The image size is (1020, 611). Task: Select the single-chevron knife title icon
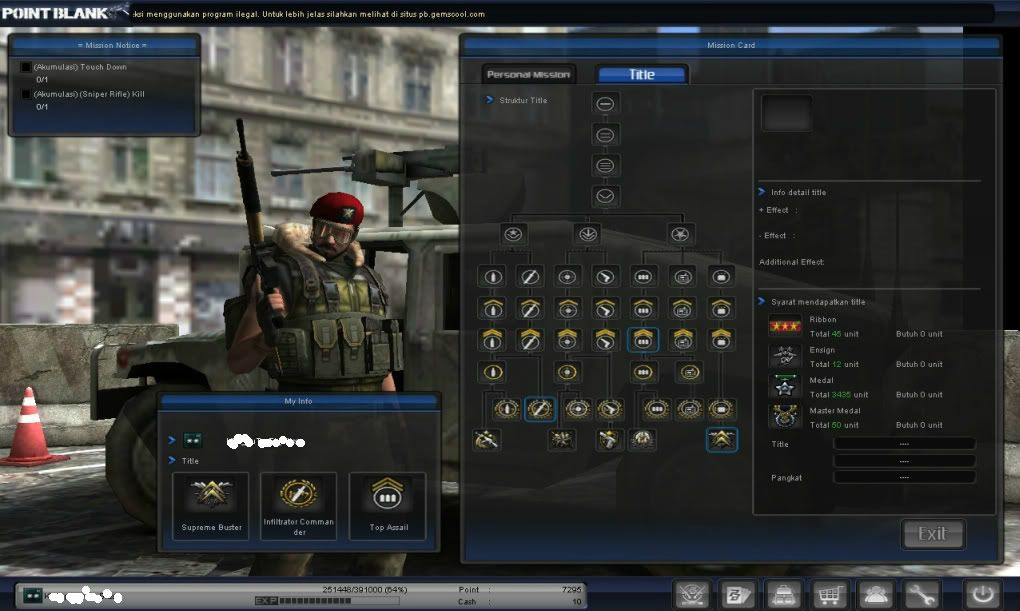click(530, 308)
